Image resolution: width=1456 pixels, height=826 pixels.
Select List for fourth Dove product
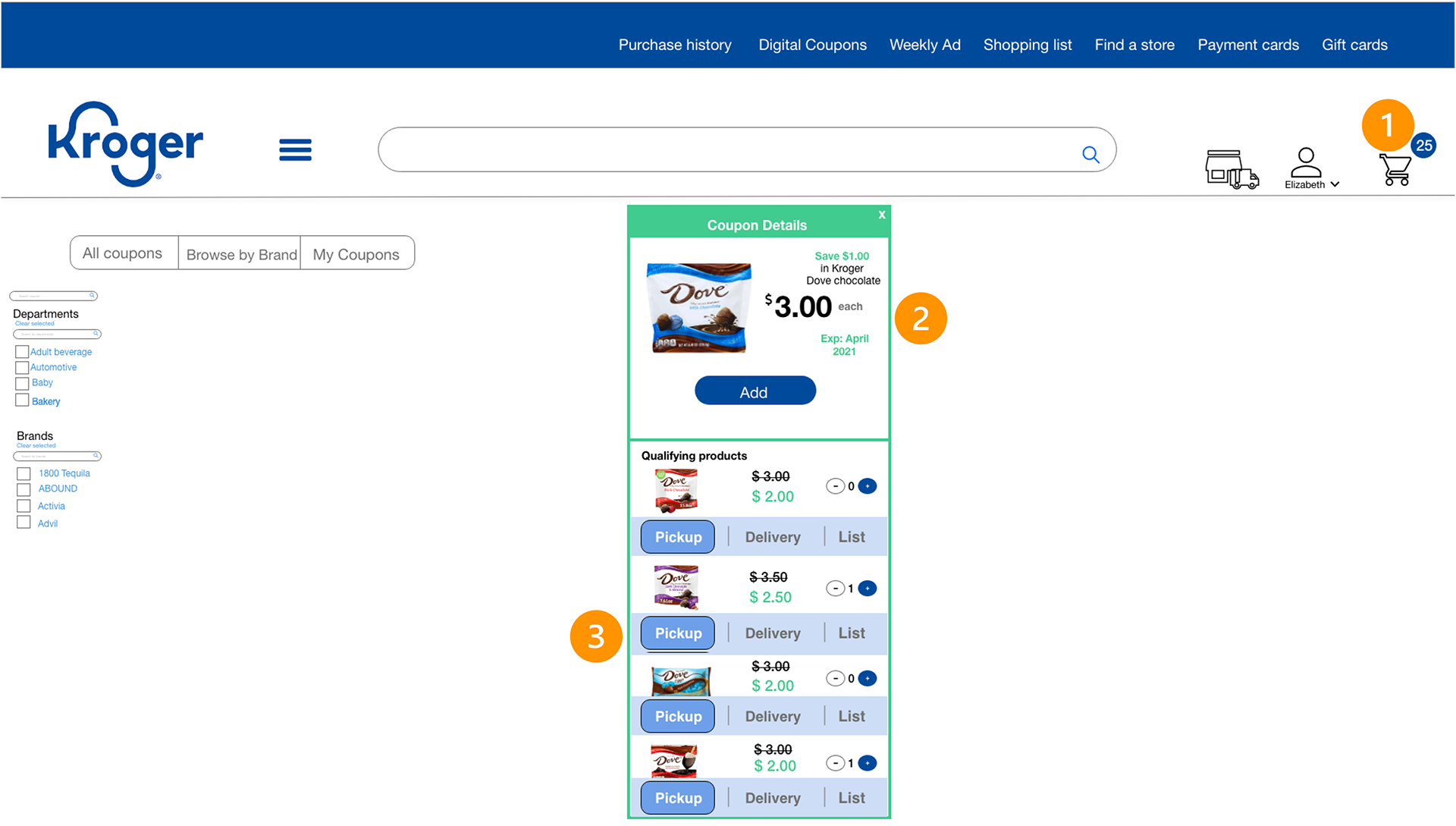pyautogui.click(x=852, y=798)
